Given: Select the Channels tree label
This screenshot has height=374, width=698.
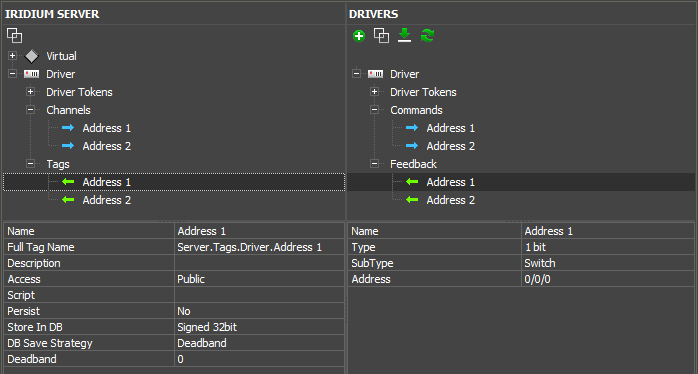Looking at the screenshot, I should tap(68, 110).
